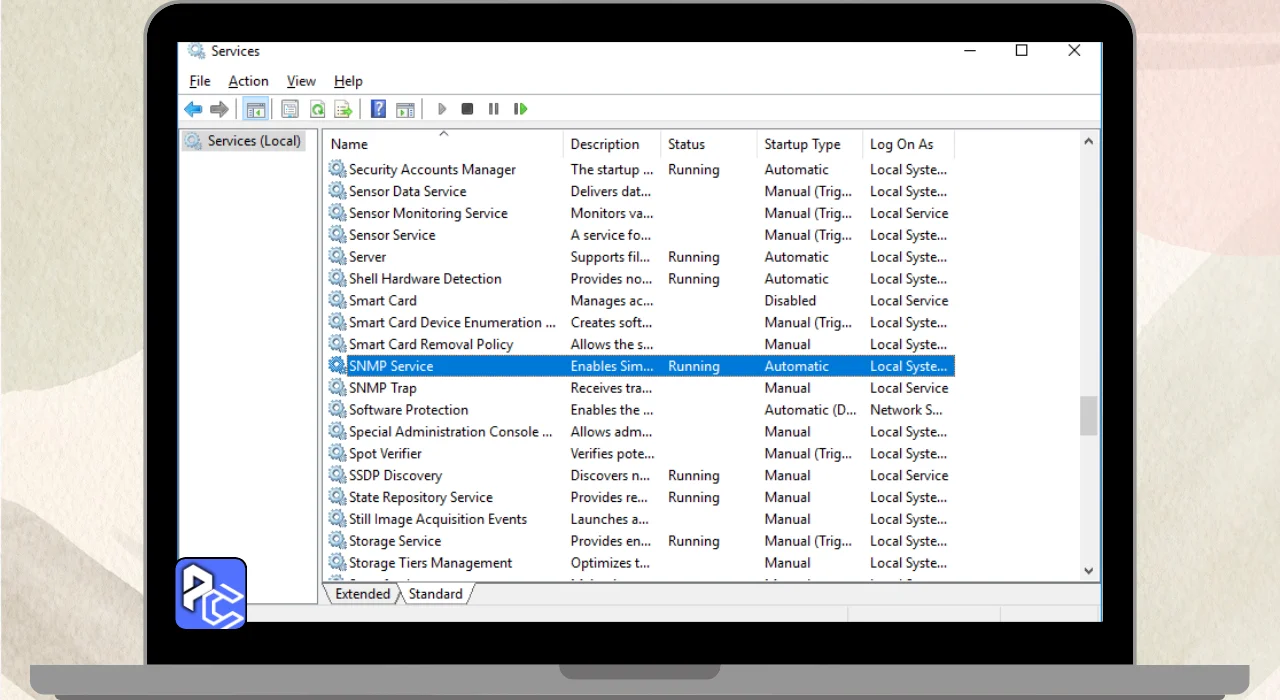Switch to the Standard tab
The image size is (1280, 700).
tap(435, 594)
